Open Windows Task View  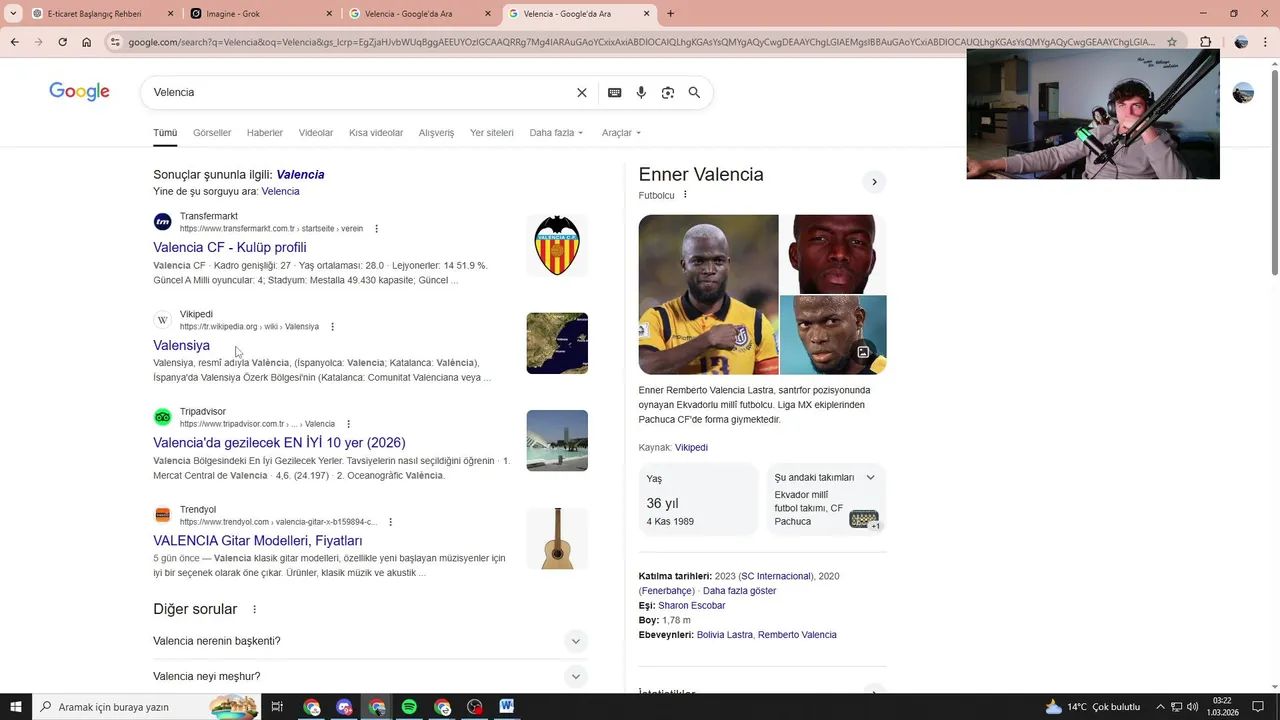pos(277,707)
